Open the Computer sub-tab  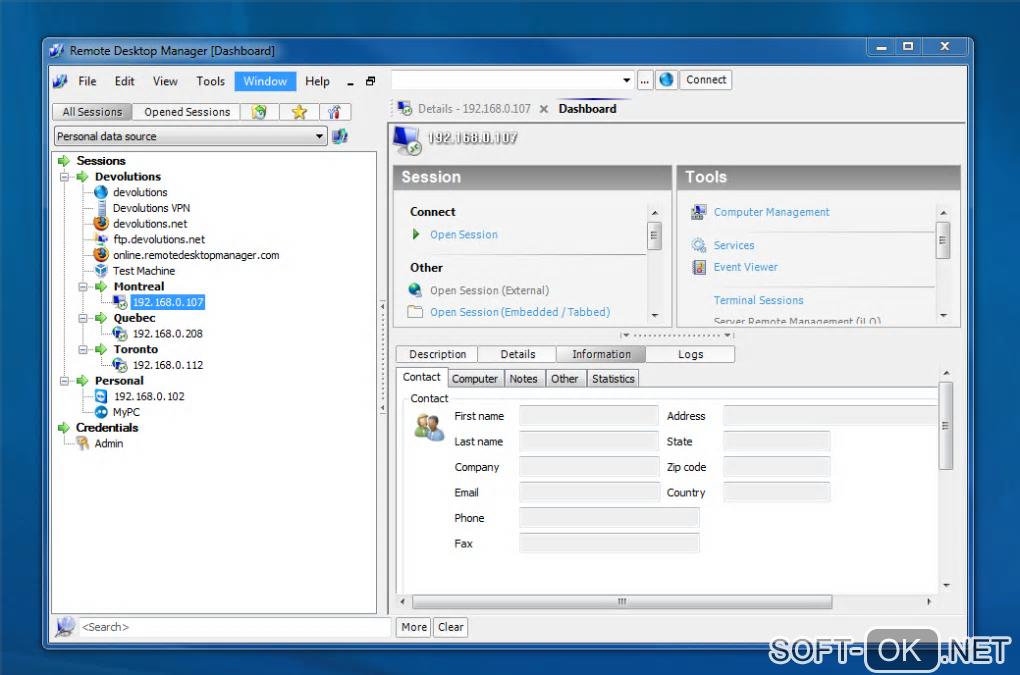(x=475, y=378)
